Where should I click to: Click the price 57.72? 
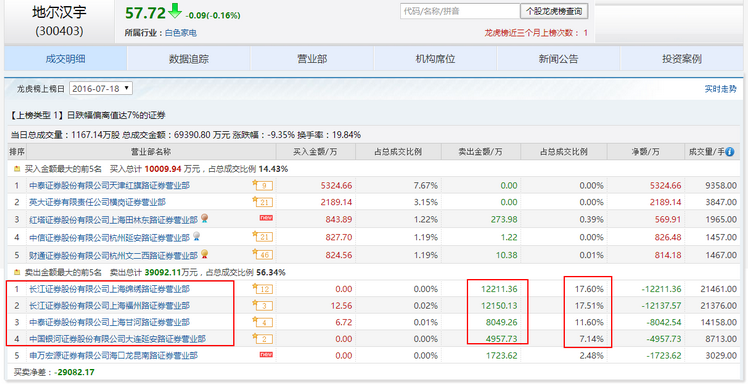145,13
